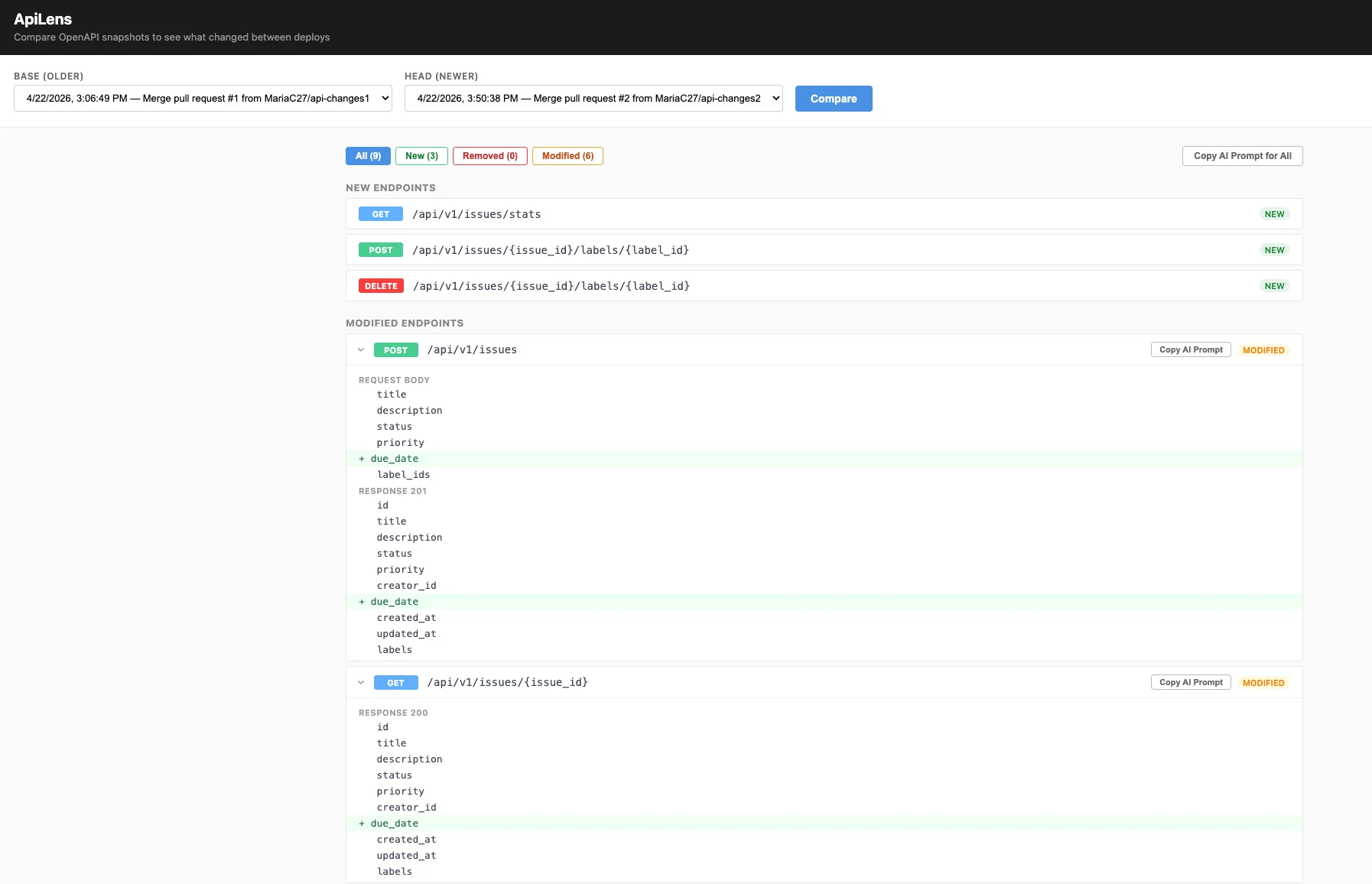
Task: Click the NEW ENDPOINTS section heading
Action: coord(391,187)
